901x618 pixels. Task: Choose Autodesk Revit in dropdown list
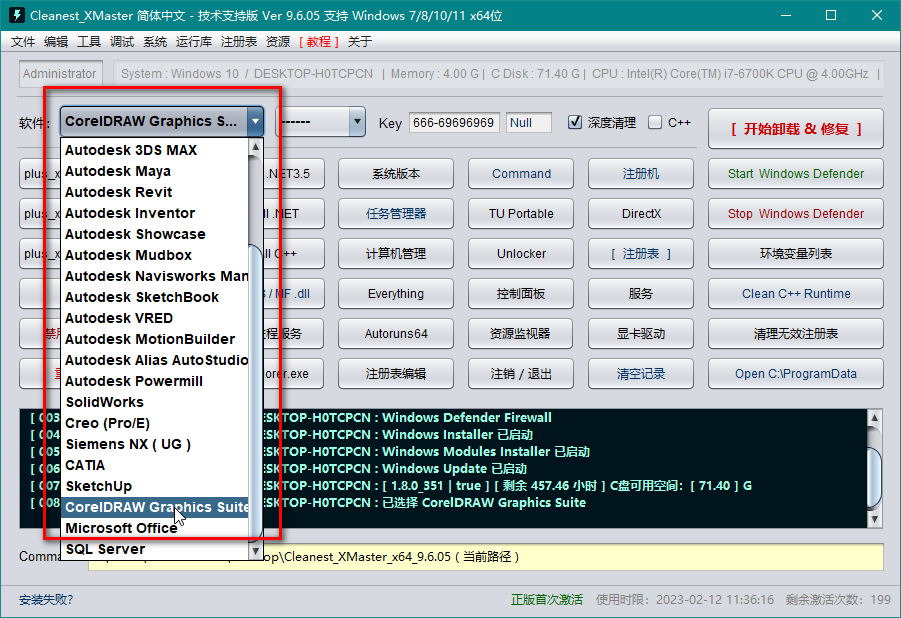pyautogui.click(x=155, y=192)
